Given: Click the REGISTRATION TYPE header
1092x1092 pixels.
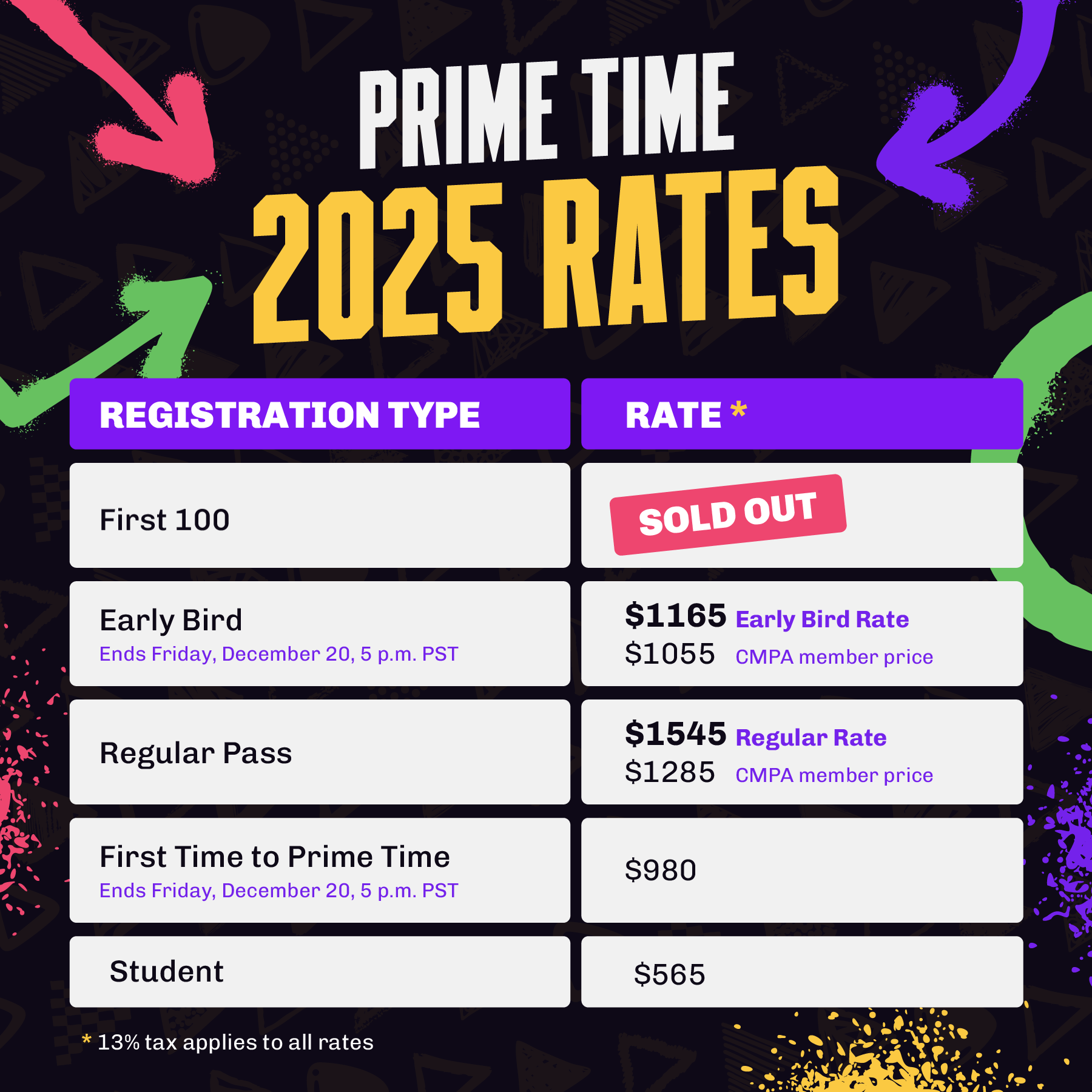Looking at the screenshot, I should pos(320,414).
